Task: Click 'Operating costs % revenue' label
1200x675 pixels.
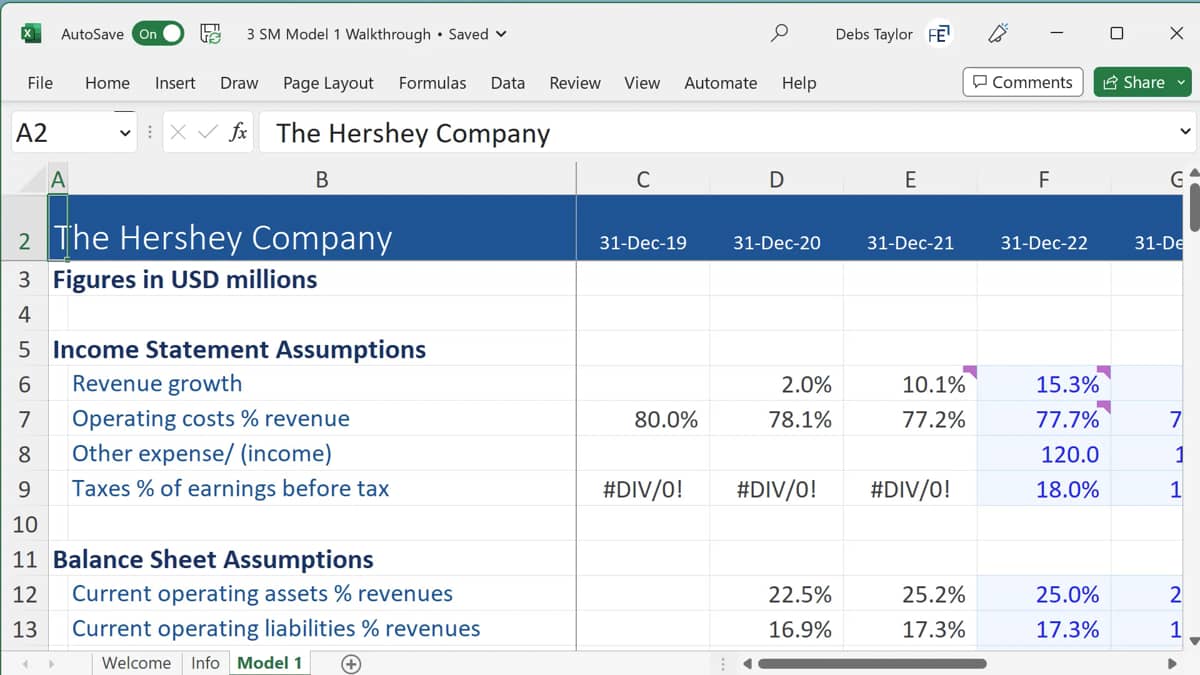Action: 211,419
